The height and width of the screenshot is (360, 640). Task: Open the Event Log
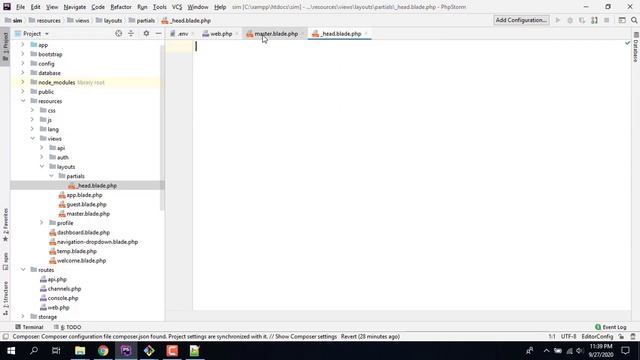tap(611, 327)
